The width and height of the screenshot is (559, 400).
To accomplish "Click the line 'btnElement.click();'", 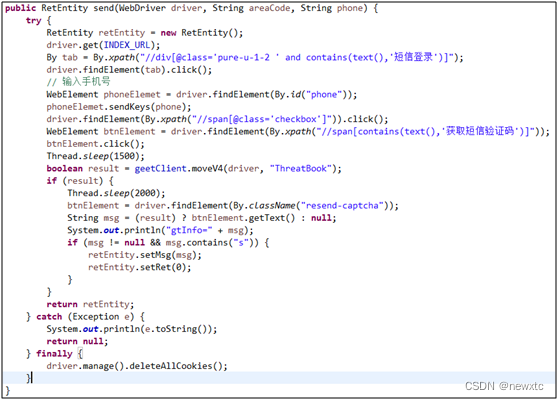I will pos(96,144).
